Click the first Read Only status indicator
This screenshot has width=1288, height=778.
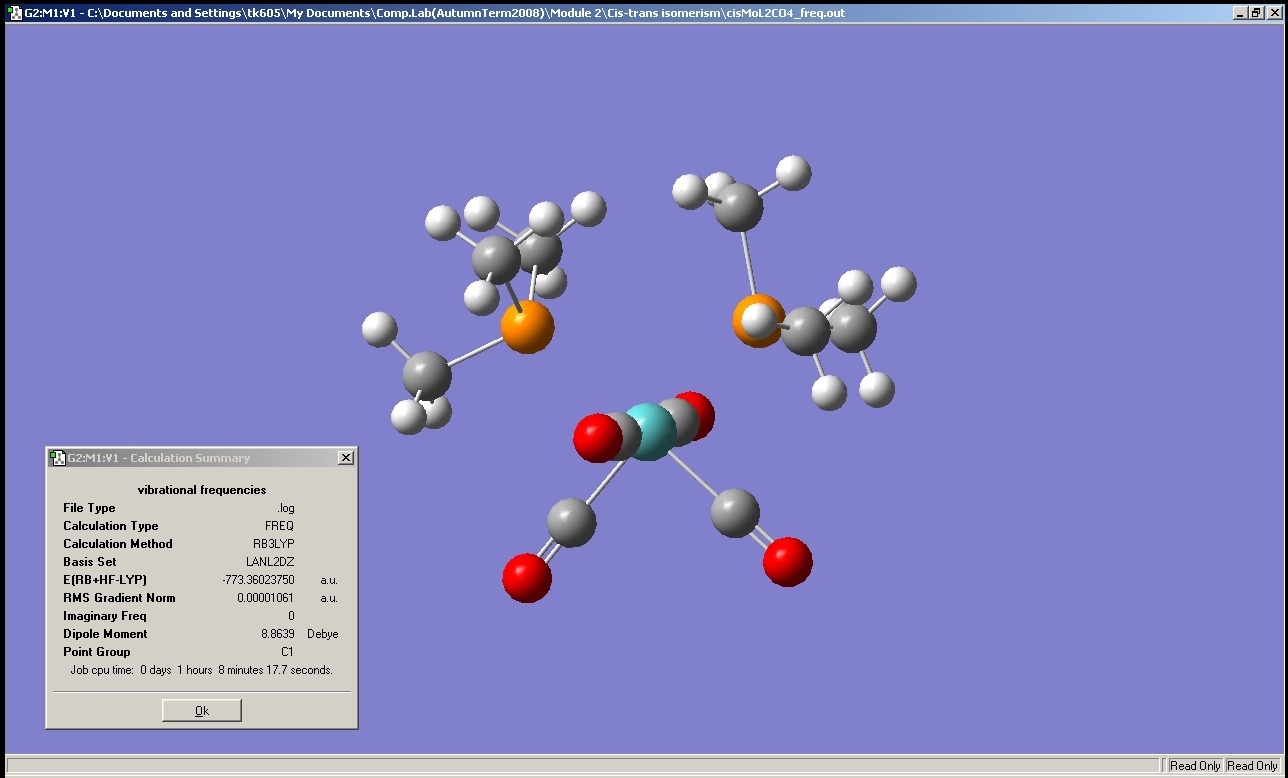(x=1195, y=765)
